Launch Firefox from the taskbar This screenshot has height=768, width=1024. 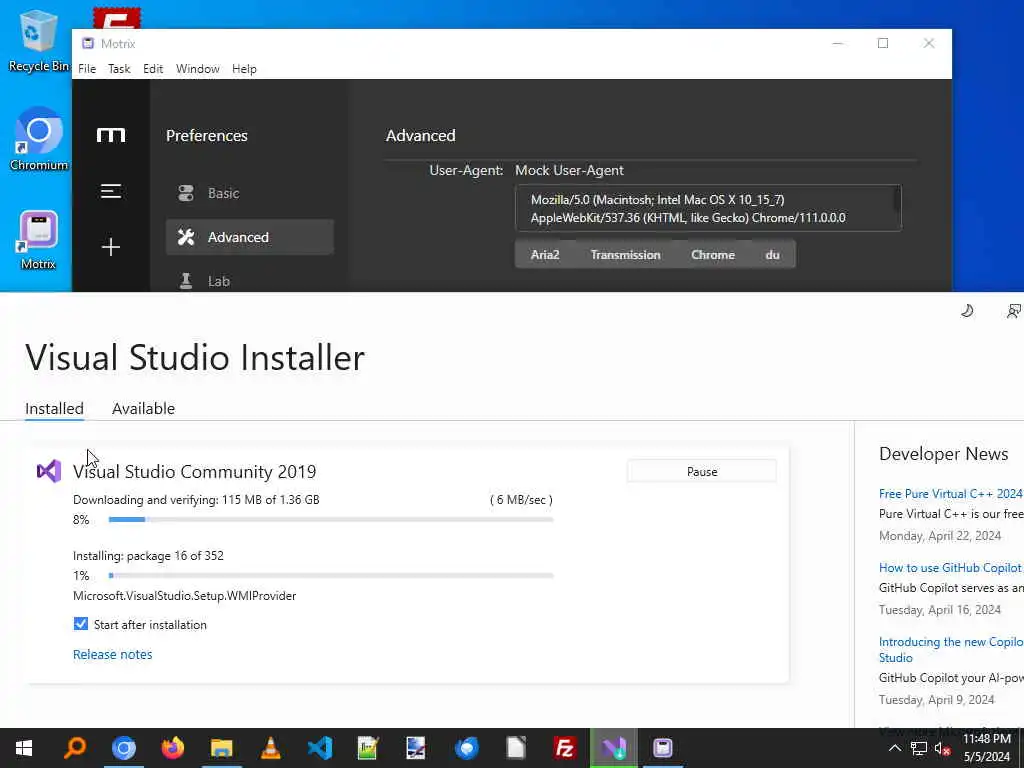click(x=172, y=748)
